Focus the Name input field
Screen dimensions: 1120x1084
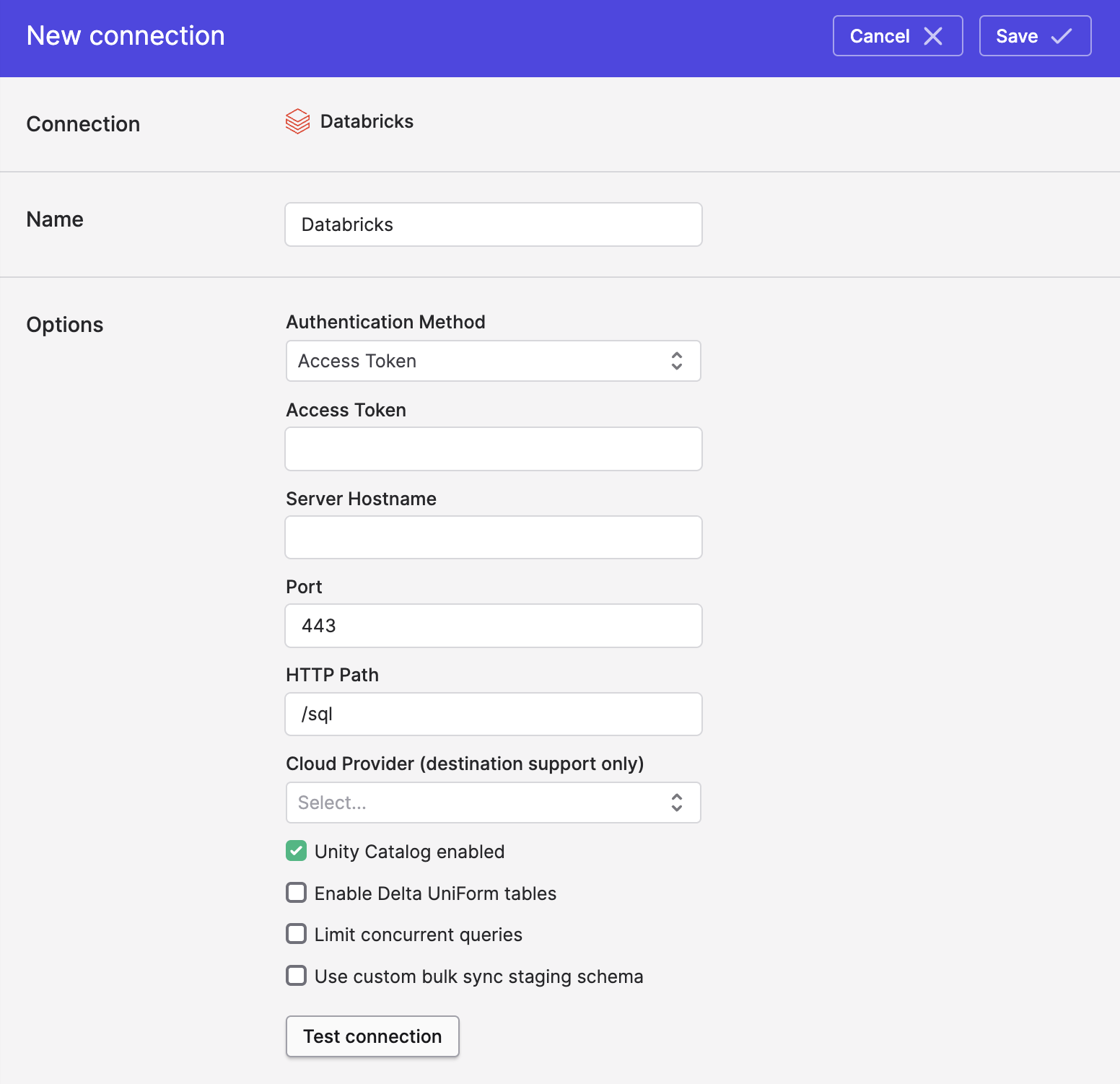tap(494, 224)
